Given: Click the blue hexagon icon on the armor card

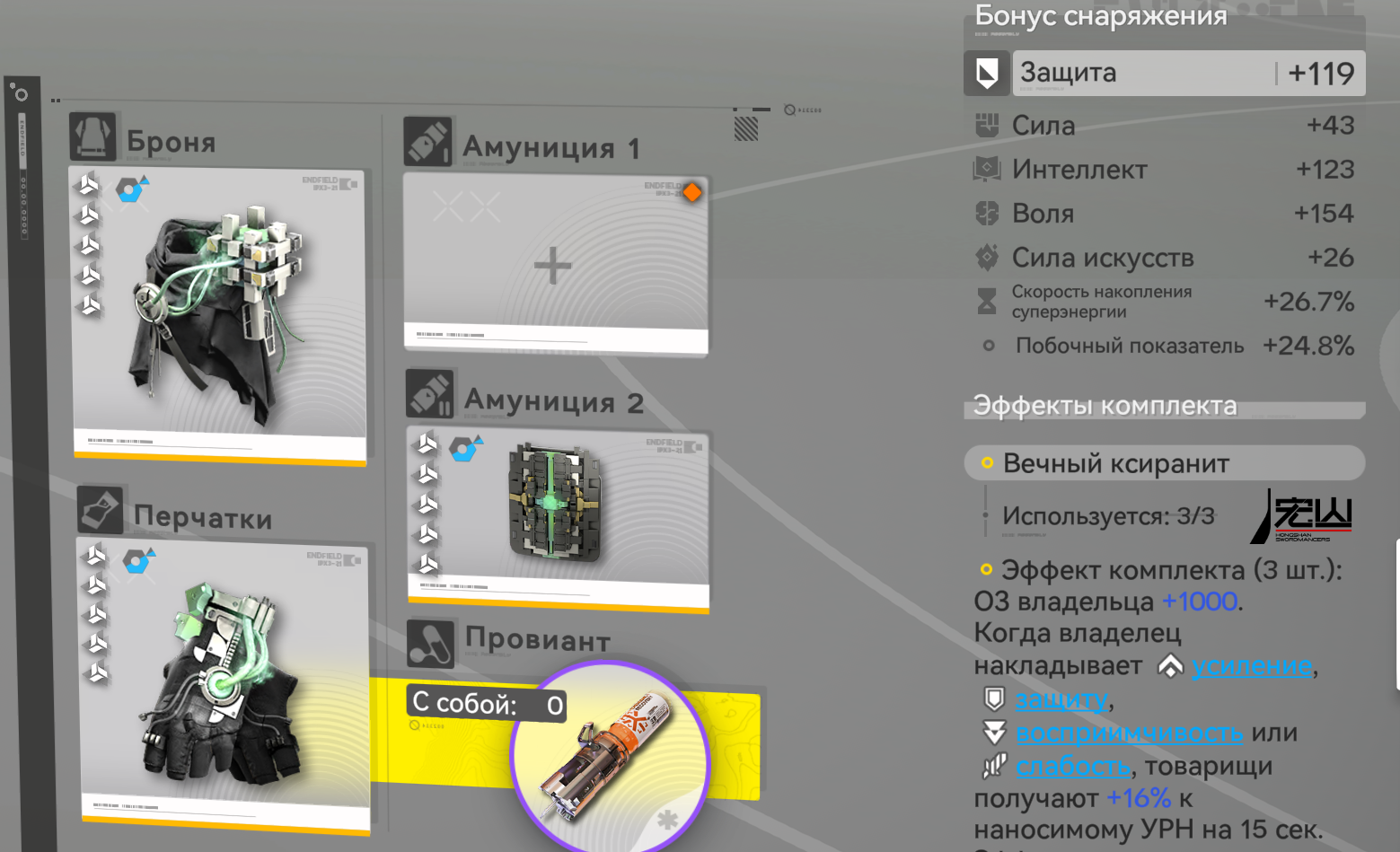Looking at the screenshot, I should coord(132,189).
